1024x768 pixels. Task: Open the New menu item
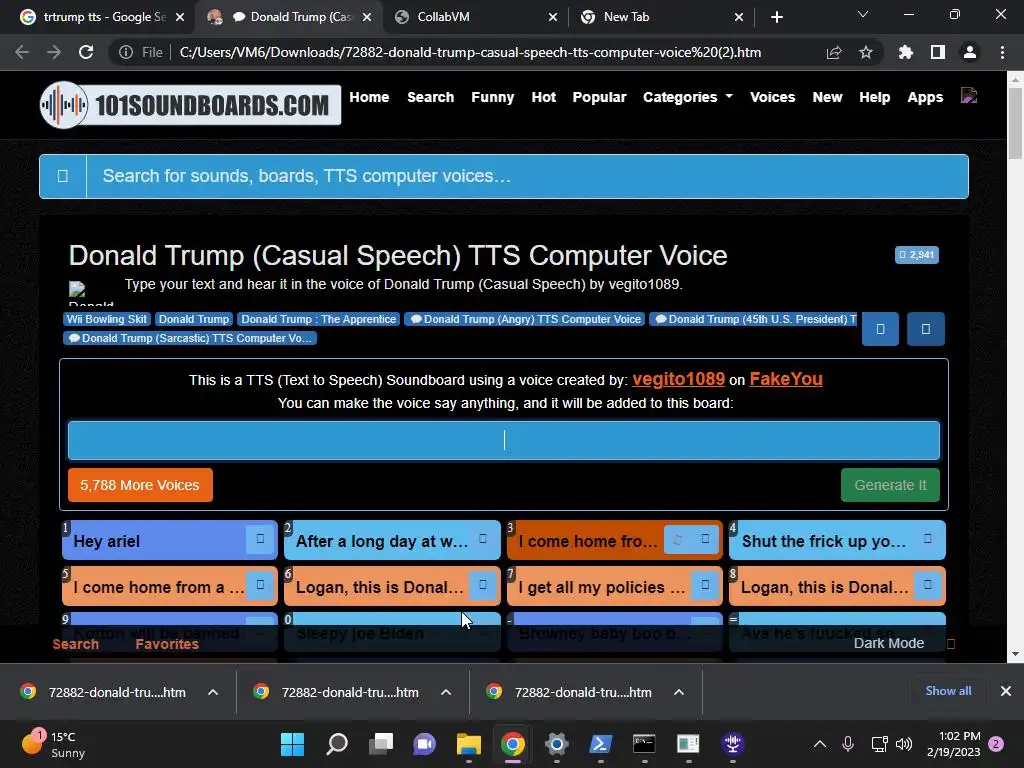click(827, 97)
